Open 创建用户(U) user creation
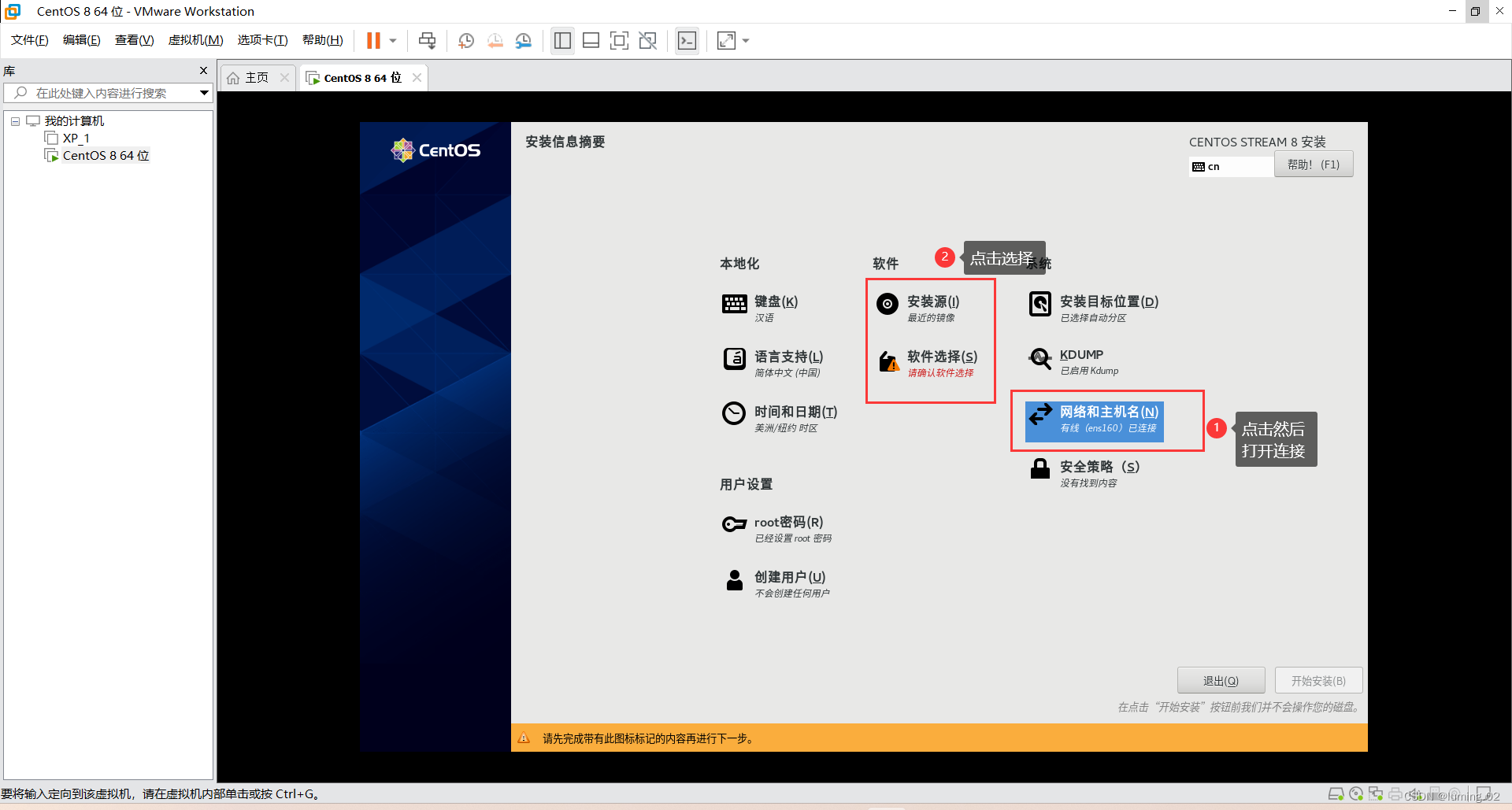 (776, 583)
